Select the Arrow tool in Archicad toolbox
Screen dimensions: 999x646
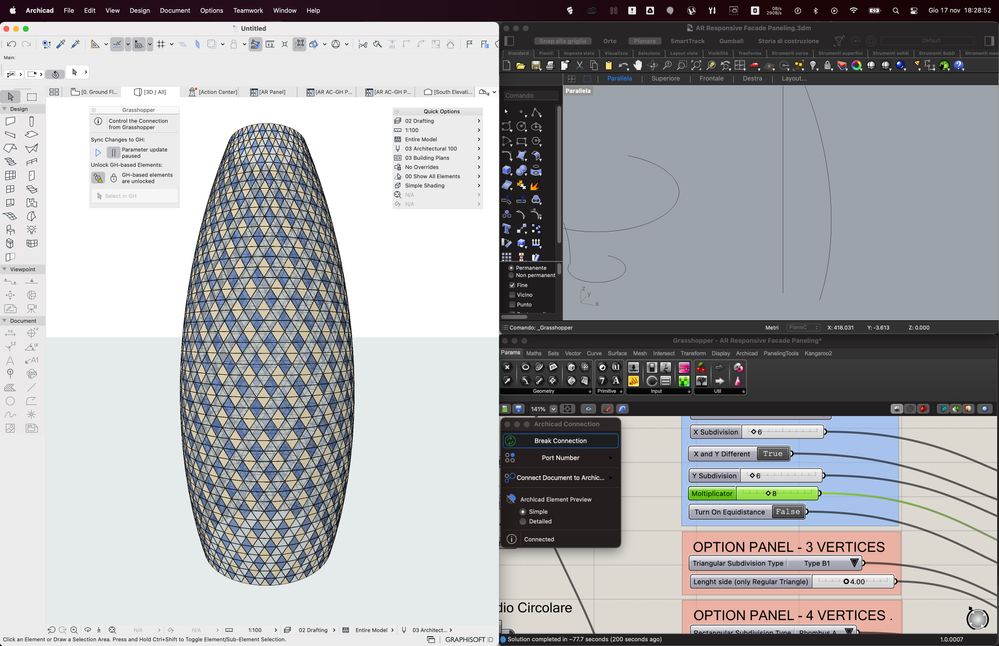[x=11, y=97]
